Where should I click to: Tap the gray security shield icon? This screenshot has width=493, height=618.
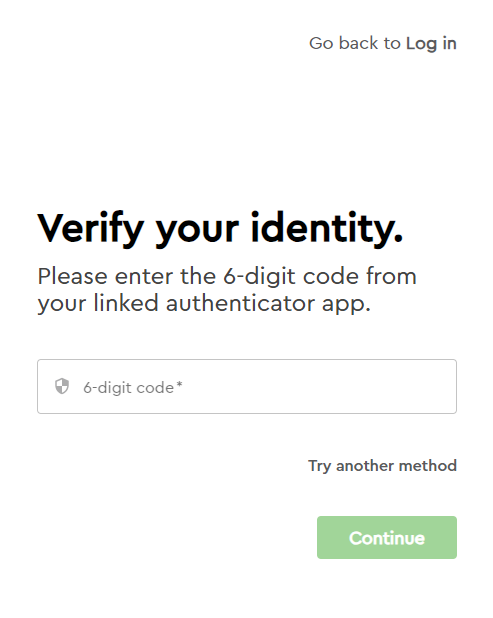pyautogui.click(x=62, y=386)
